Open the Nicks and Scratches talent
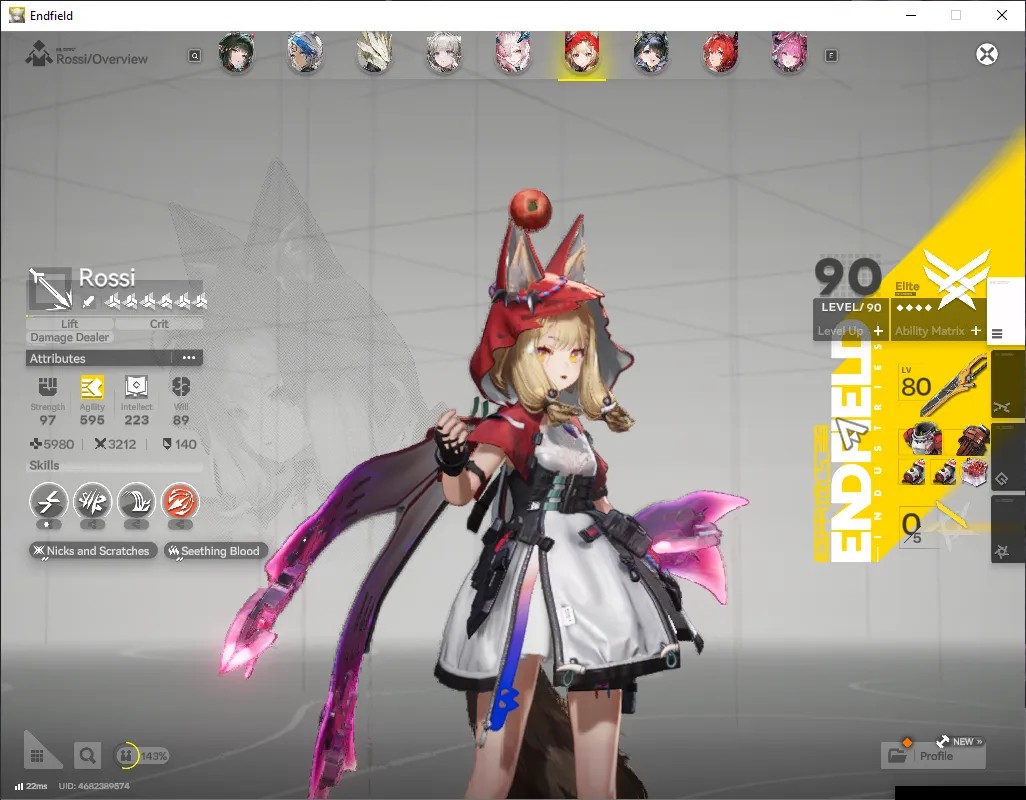The width and height of the screenshot is (1026, 800). (92, 551)
